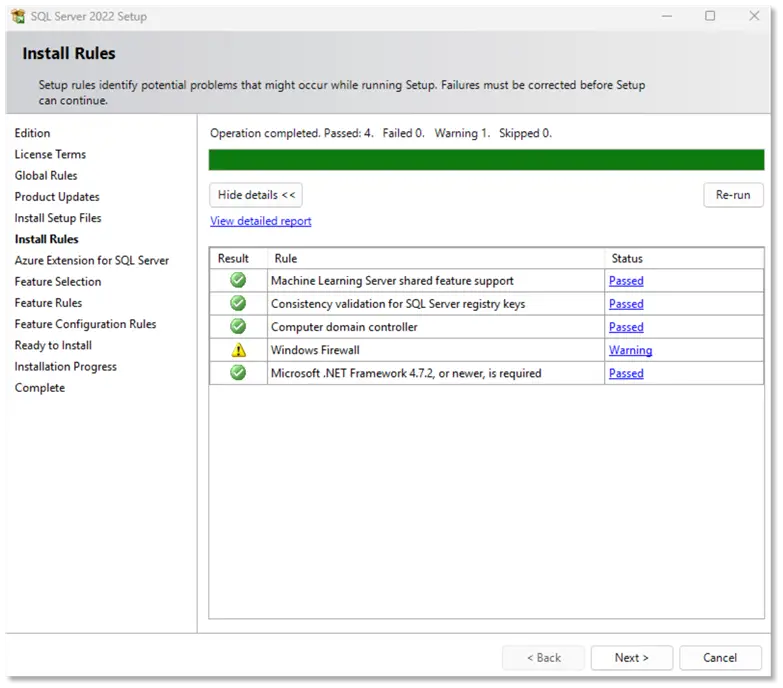Click yellow warning icon for Windows Firewall

tap(239, 349)
